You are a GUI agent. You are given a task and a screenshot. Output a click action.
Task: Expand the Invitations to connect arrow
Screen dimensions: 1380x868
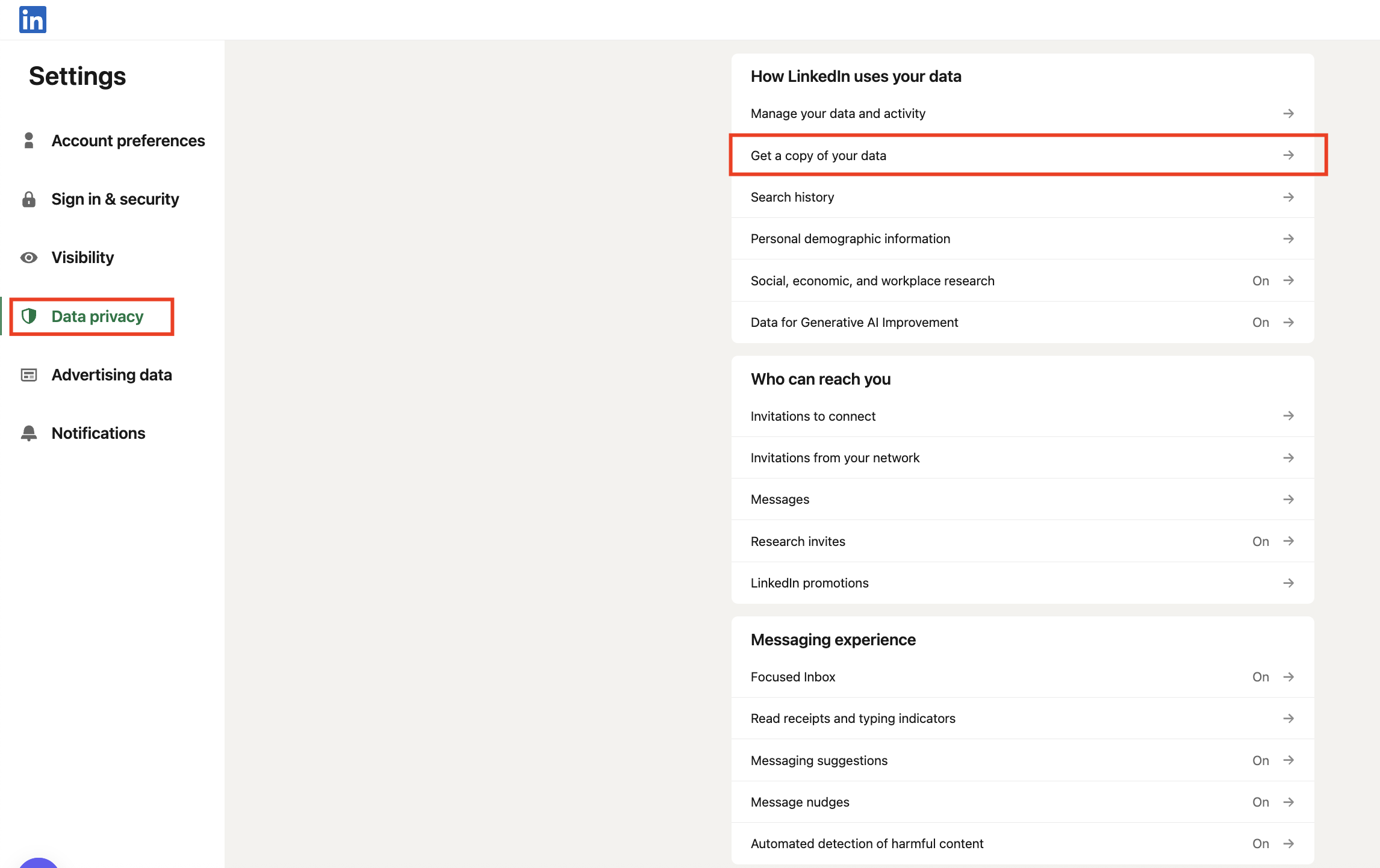coord(1288,416)
